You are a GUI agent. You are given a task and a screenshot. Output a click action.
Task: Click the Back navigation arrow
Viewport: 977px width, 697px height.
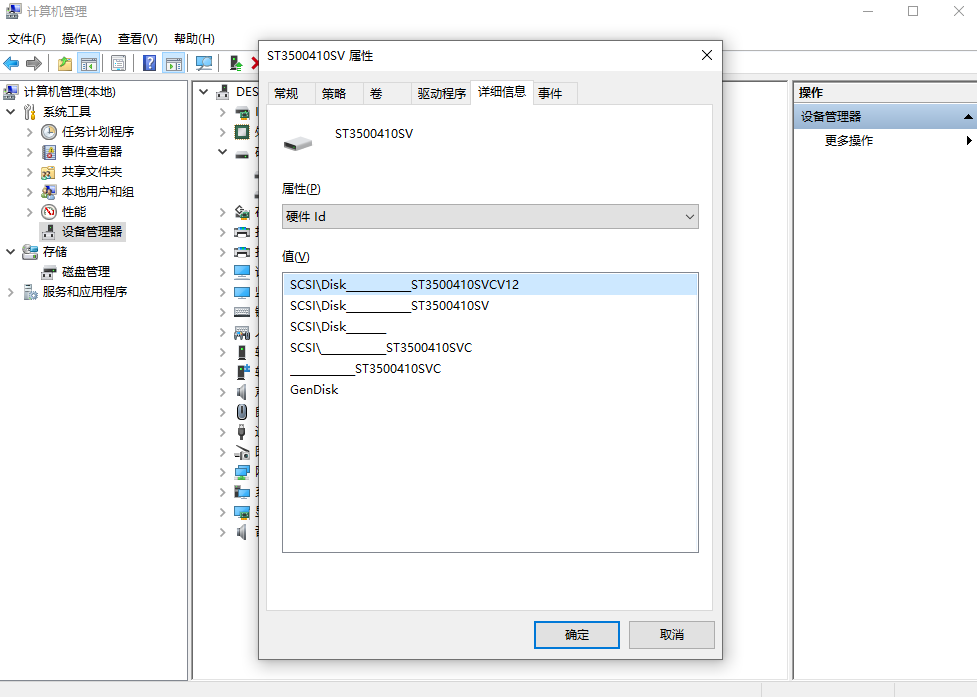[x=12, y=62]
